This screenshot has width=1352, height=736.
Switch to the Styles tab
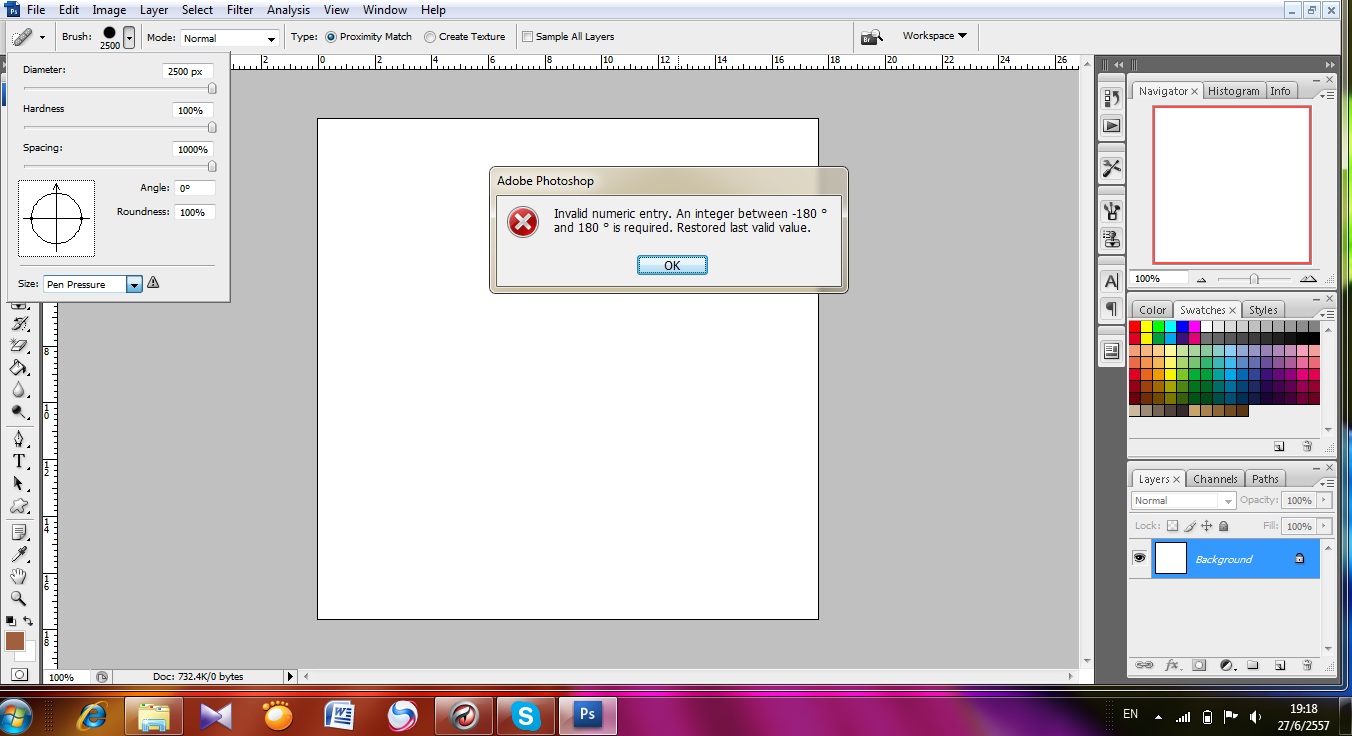[x=1263, y=310]
